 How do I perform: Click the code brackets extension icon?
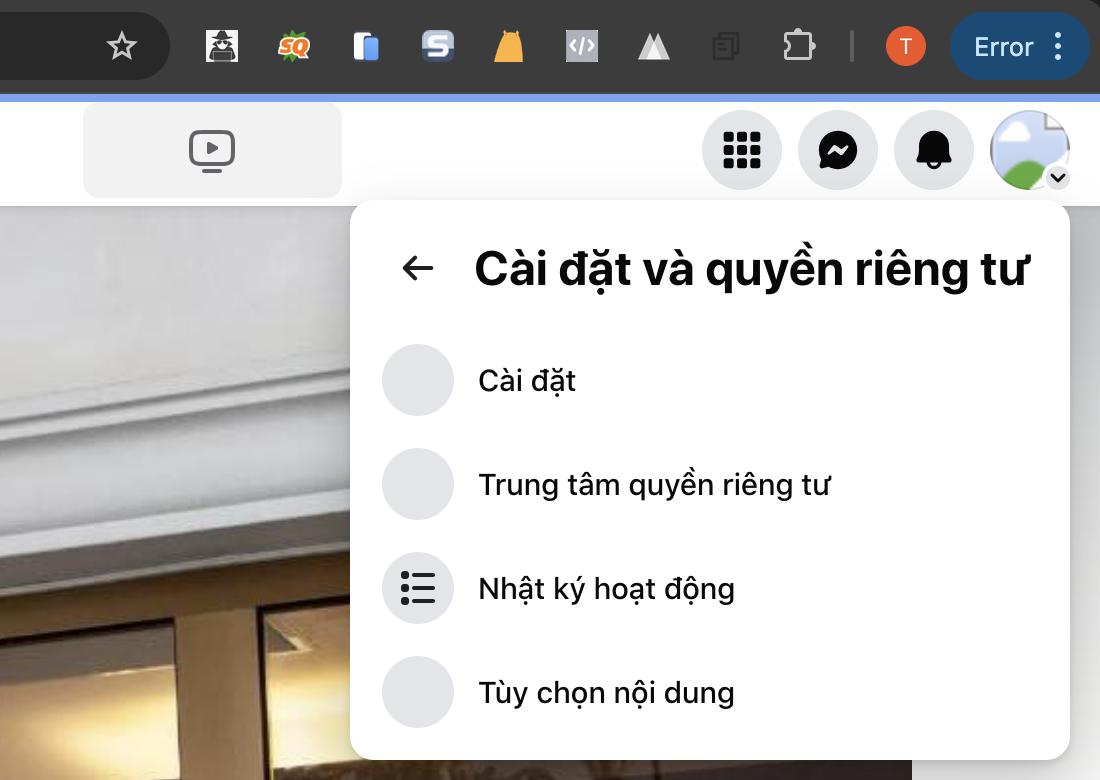pyautogui.click(x=582, y=46)
